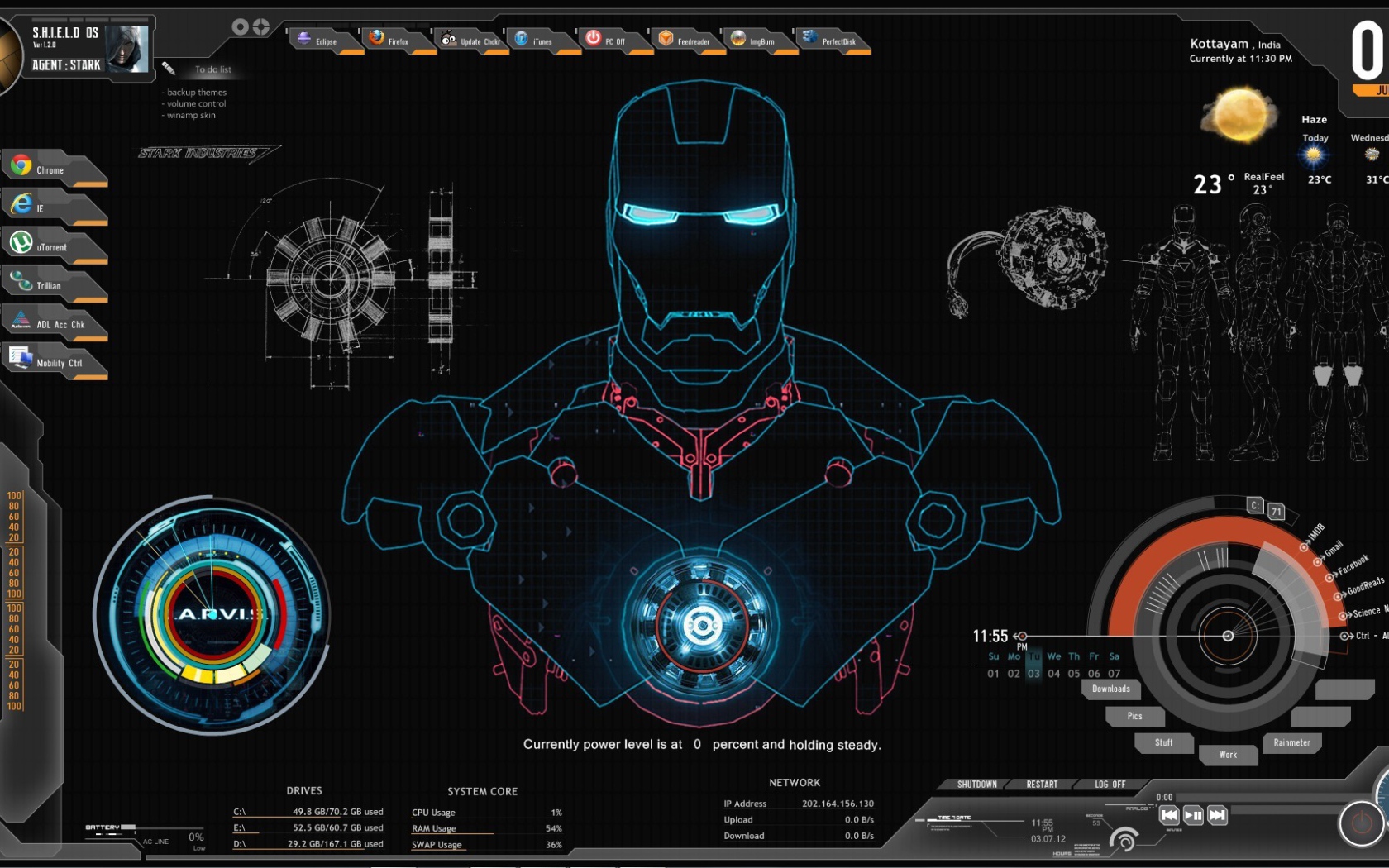Click the SHUTDOWN tab
Viewport: 1389px width, 868px height.
(976, 785)
